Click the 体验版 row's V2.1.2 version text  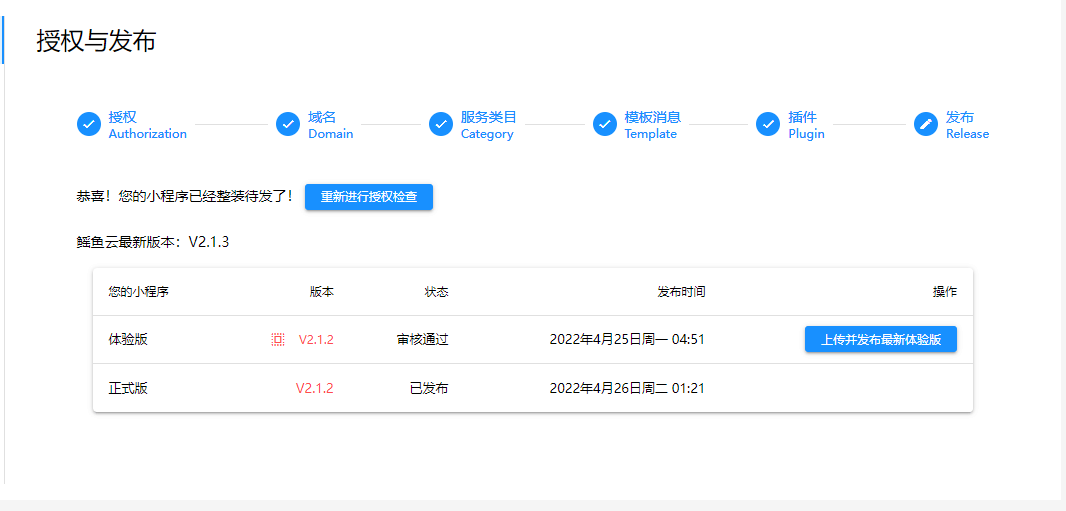pyautogui.click(x=316, y=340)
